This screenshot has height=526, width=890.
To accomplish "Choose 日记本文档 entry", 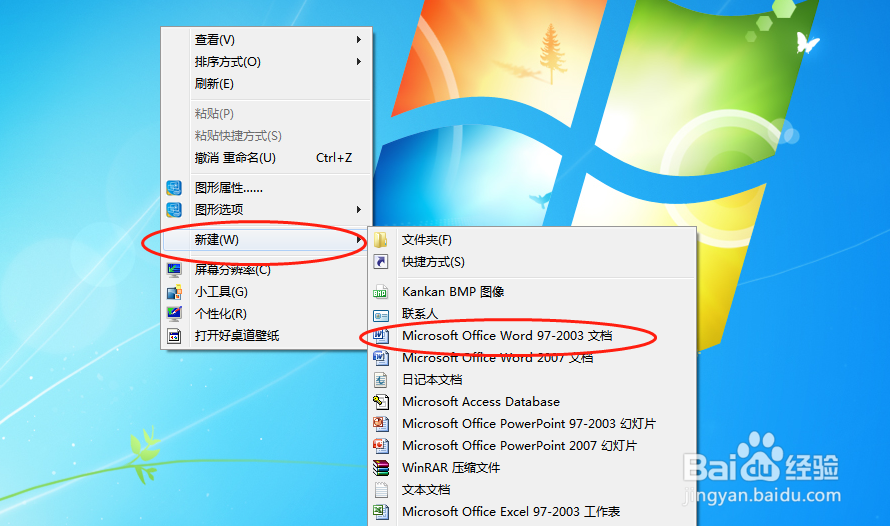I will pos(532,380).
